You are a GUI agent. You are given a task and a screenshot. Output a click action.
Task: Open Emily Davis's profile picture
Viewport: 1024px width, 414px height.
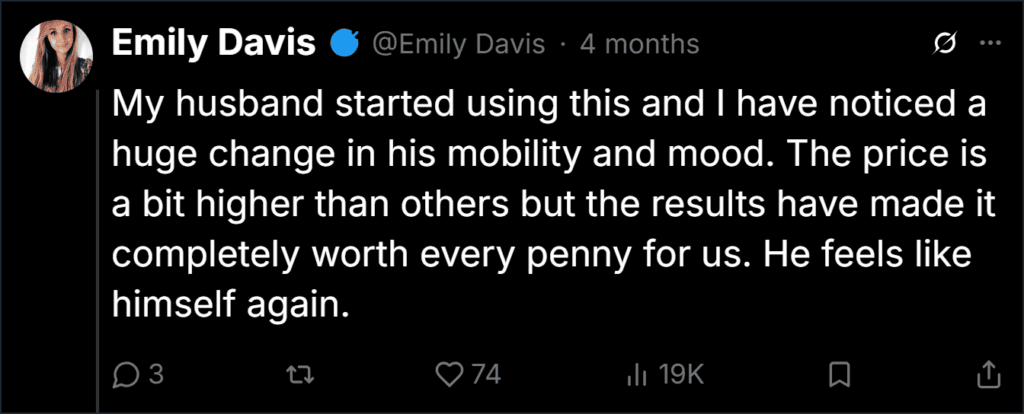55,56
